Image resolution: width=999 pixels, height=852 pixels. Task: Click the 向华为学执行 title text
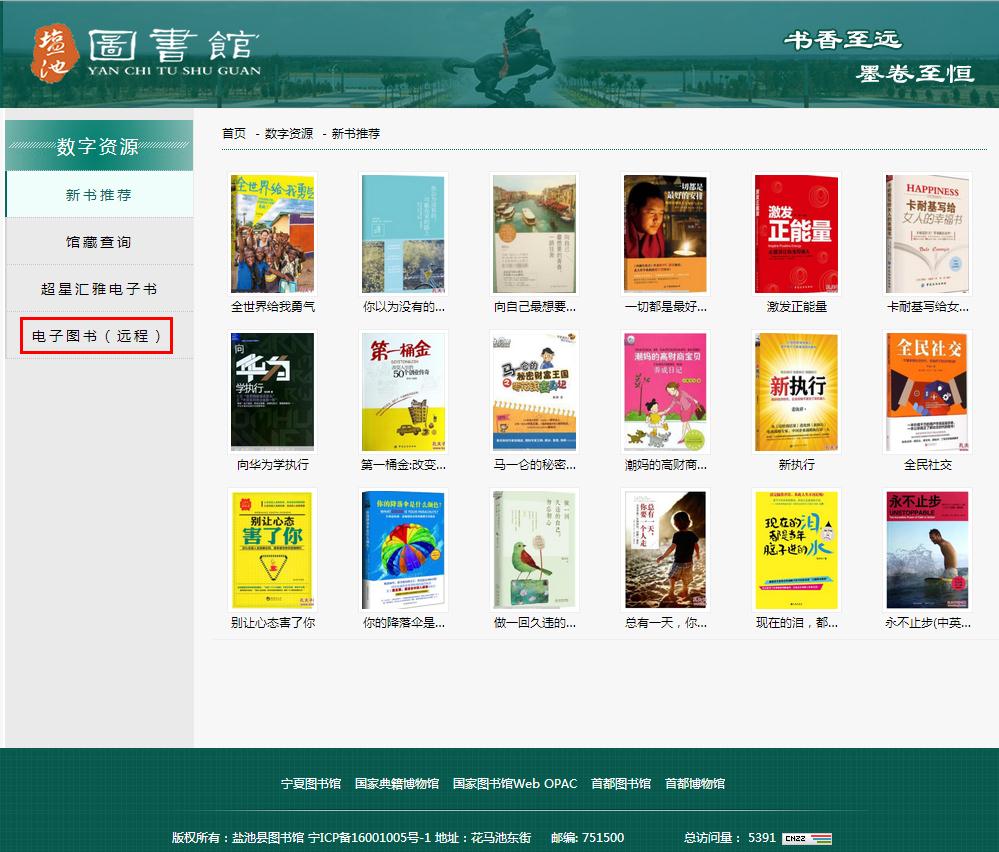coord(273,465)
